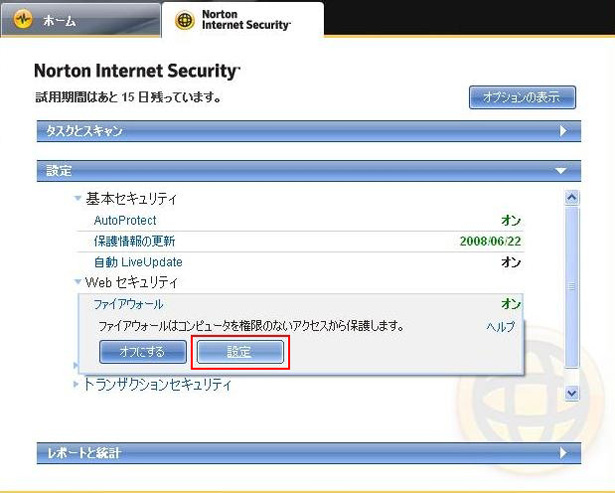The width and height of the screenshot is (615, 493).
Task: Open firewall 設定 button
Action: [240, 352]
